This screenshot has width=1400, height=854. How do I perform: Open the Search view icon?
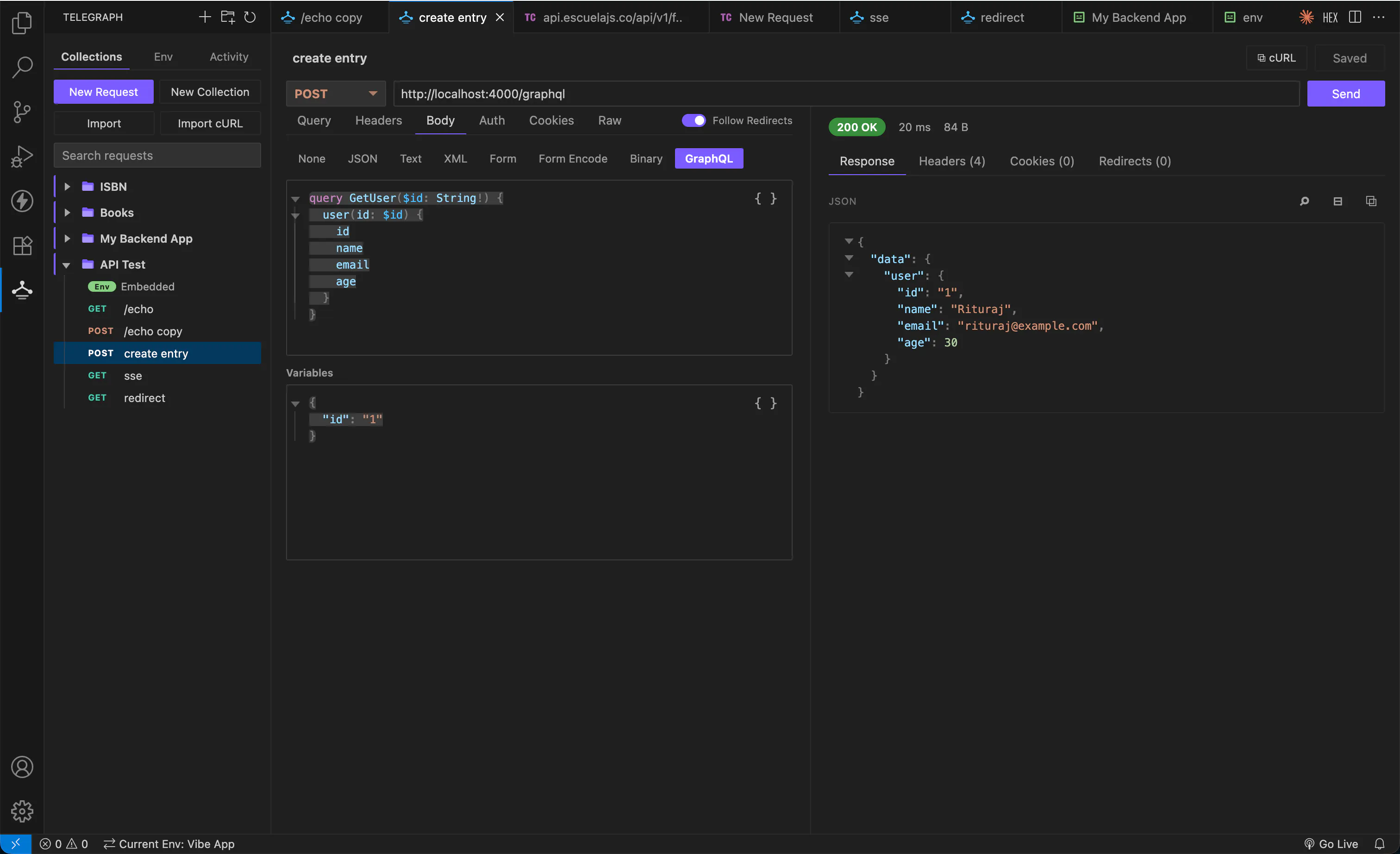(22, 67)
